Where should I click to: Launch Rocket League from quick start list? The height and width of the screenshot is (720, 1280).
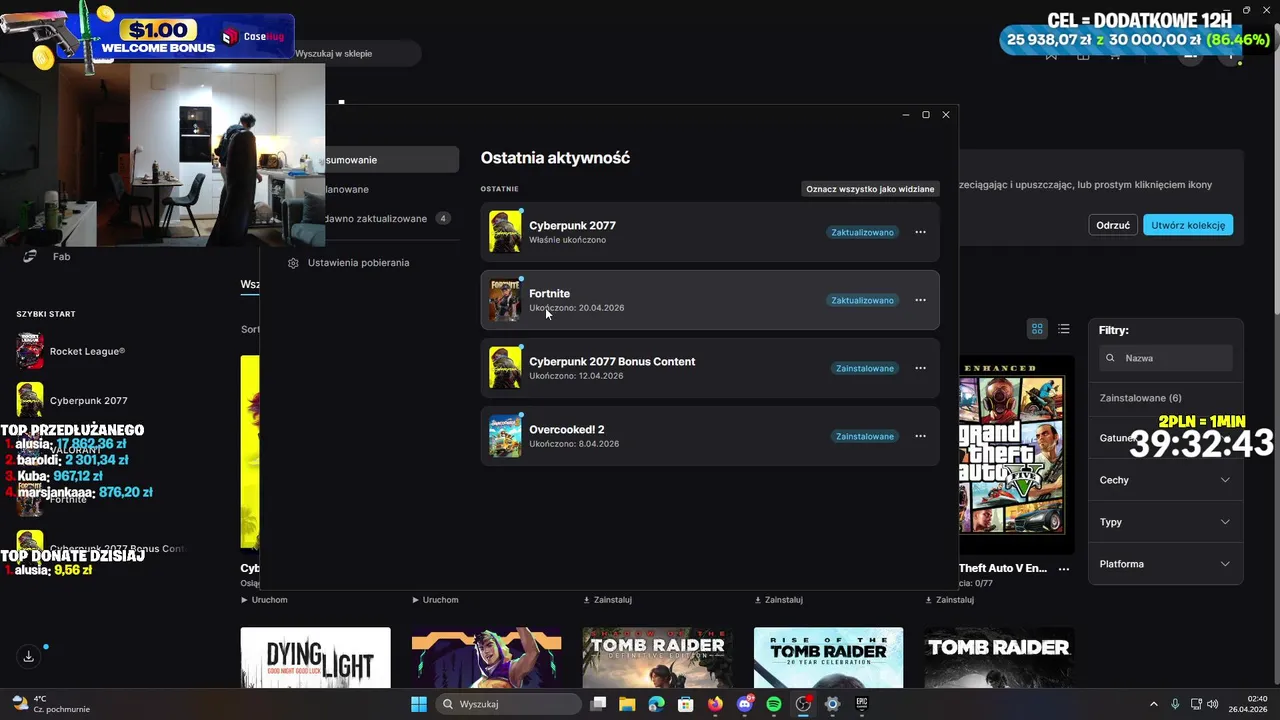pos(71,351)
